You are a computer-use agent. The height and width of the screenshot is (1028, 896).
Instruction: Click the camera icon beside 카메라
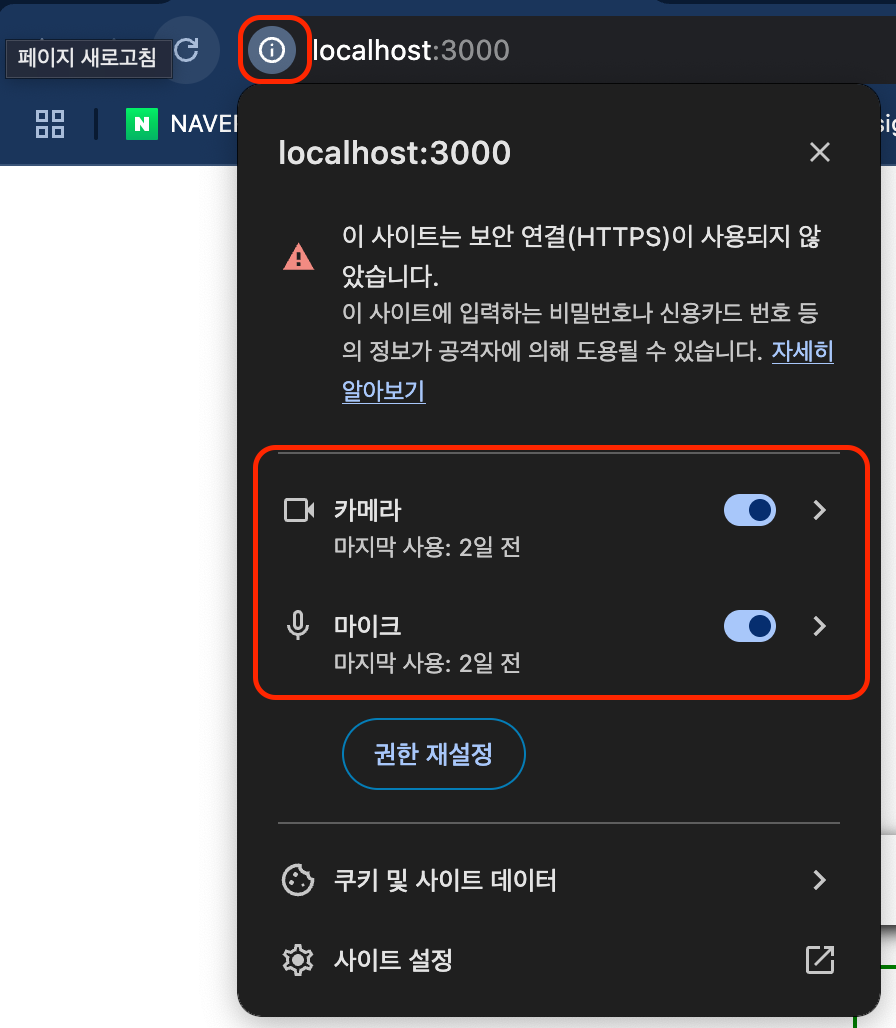[299, 509]
